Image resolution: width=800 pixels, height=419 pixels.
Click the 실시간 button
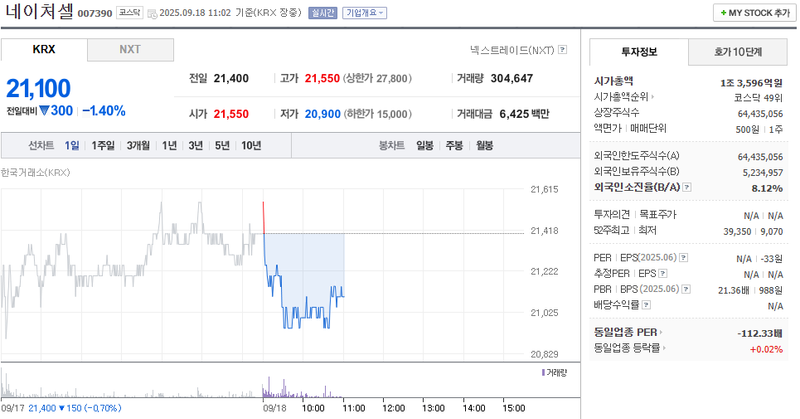point(322,13)
